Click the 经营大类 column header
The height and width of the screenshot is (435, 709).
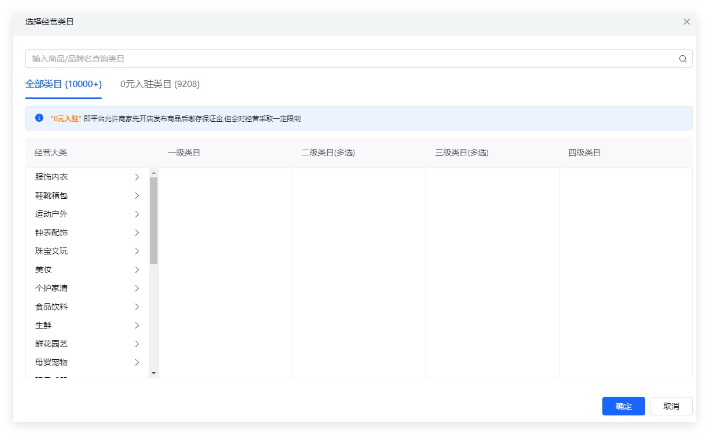(x=51, y=152)
